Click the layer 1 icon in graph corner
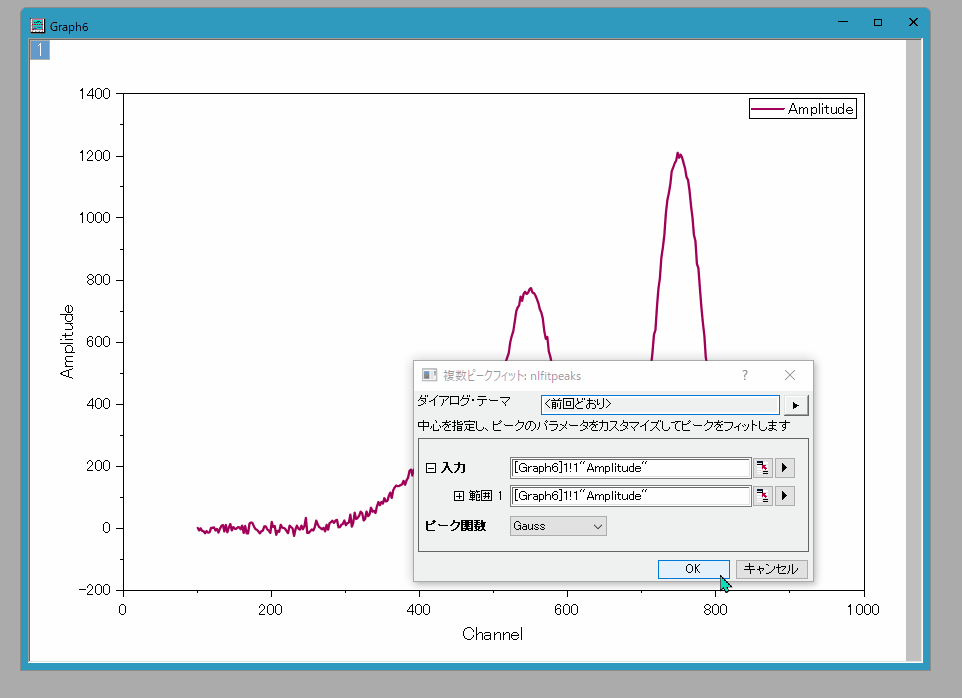 (x=39, y=50)
